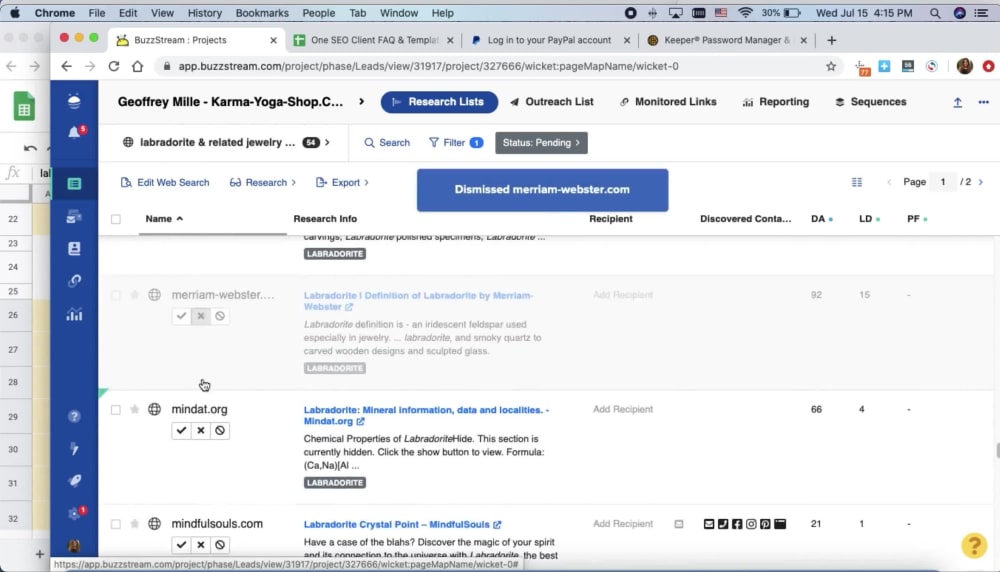Star the mindfulsouls.com row
This screenshot has height=572, width=1000.
pyautogui.click(x=135, y=524)
